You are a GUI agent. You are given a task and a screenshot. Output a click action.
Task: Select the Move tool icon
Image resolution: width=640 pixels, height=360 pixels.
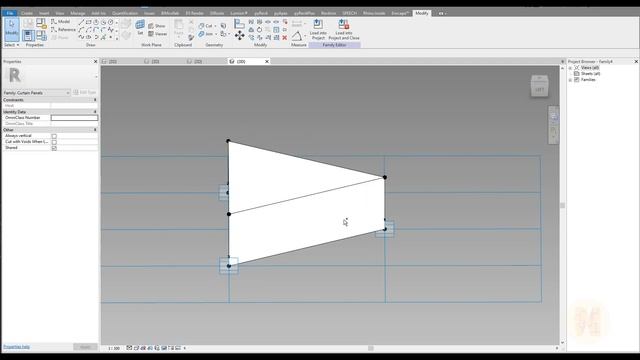tap(240, 36)
